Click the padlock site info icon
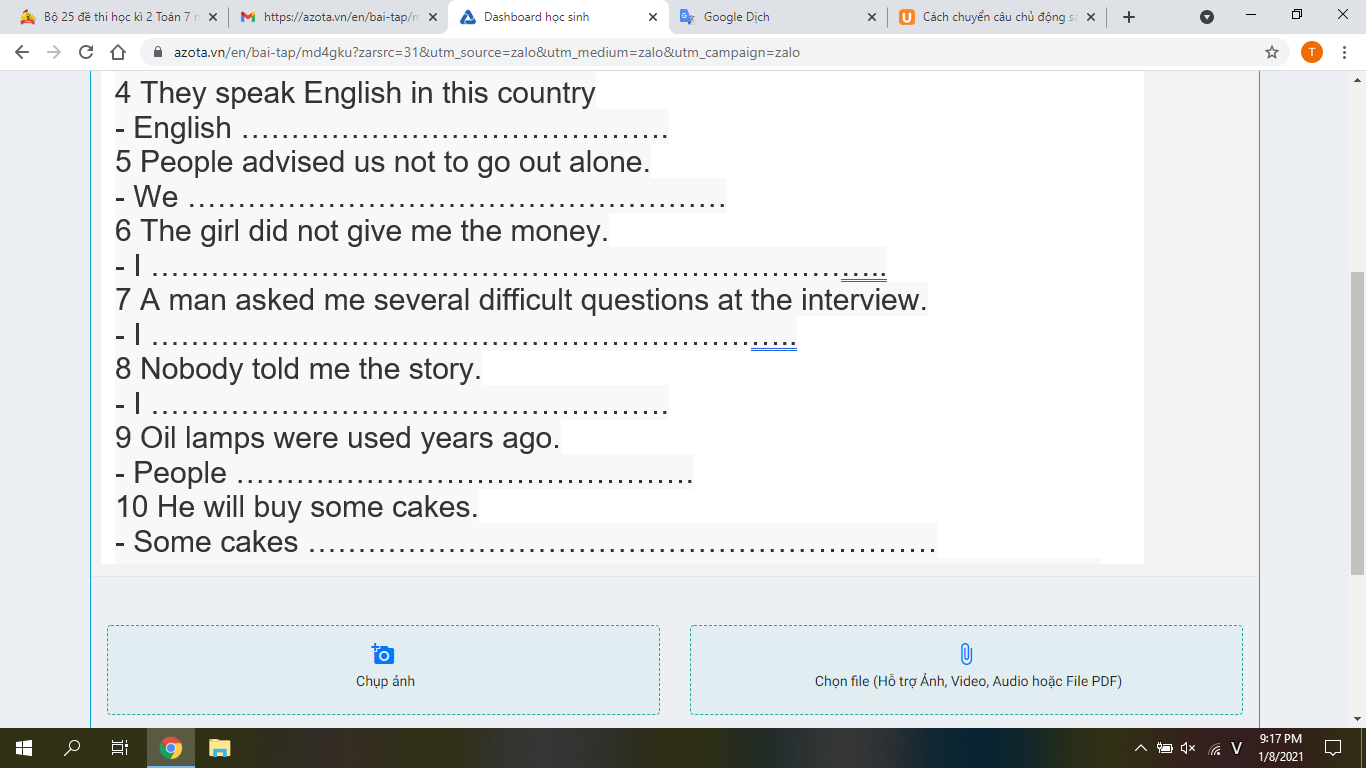This screenshot has width=1366, height=768. pyautogui.click(x=158, y=52)
